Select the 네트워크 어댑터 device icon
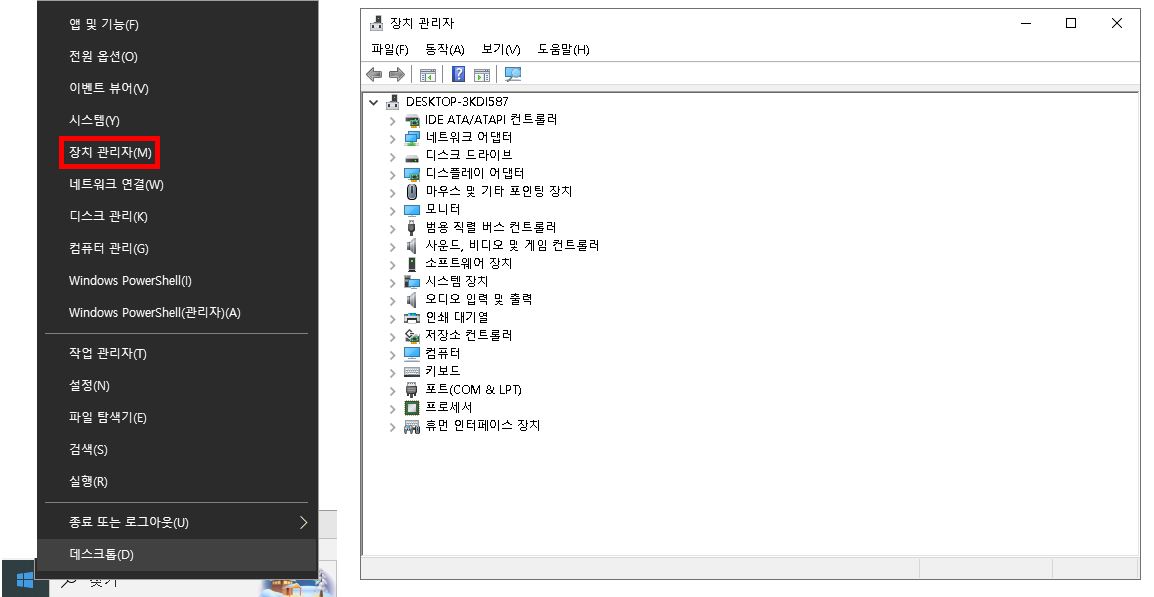 [x=410, y=136]
